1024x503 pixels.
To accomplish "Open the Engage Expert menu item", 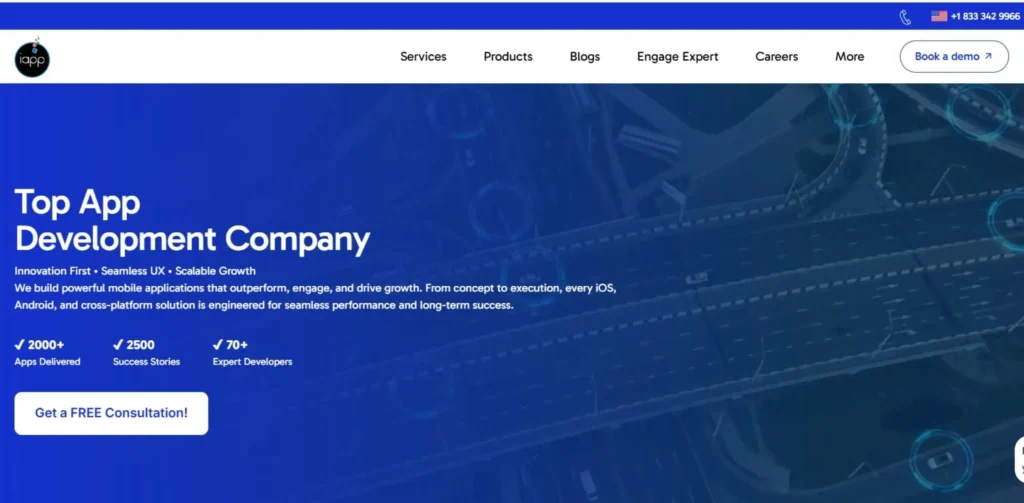I will click(x=677, y=57).
